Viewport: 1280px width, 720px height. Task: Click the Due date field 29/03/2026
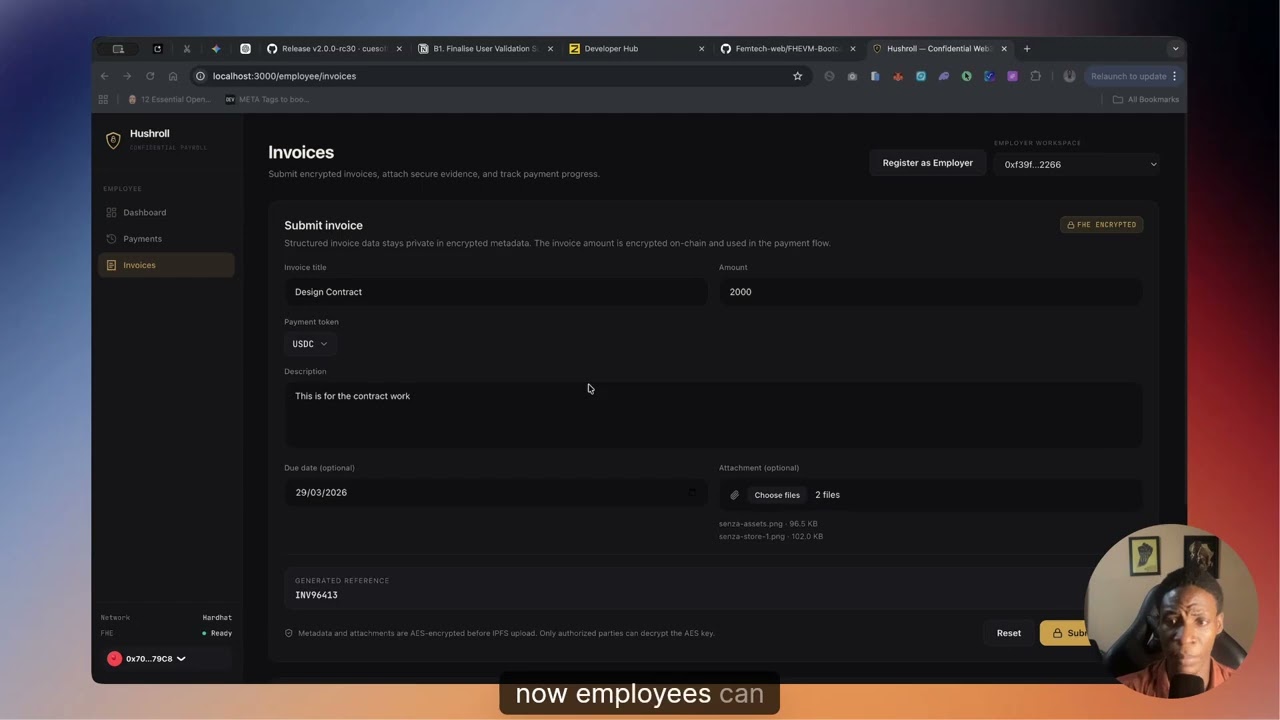[x=495, y=493]
